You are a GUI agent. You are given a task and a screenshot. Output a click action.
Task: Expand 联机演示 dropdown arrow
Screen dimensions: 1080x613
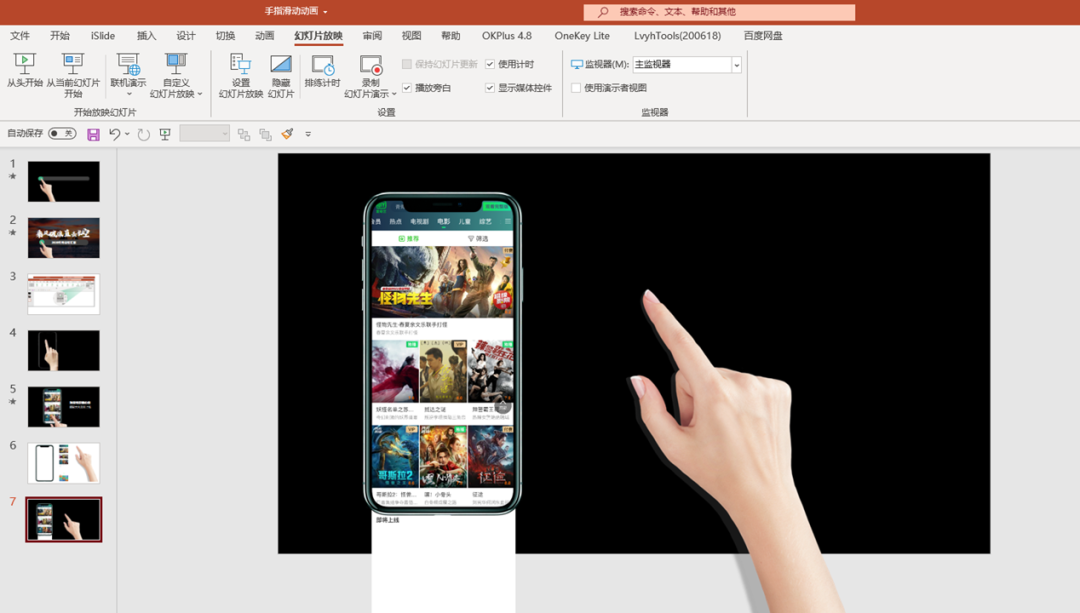click(128, 94)
